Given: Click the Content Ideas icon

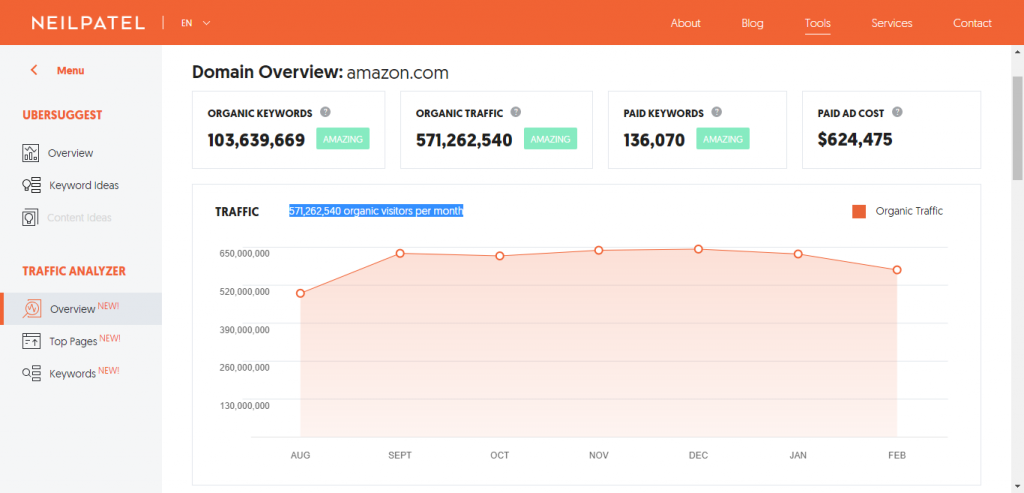Looking at the screenshot, I should pos(30,218).
